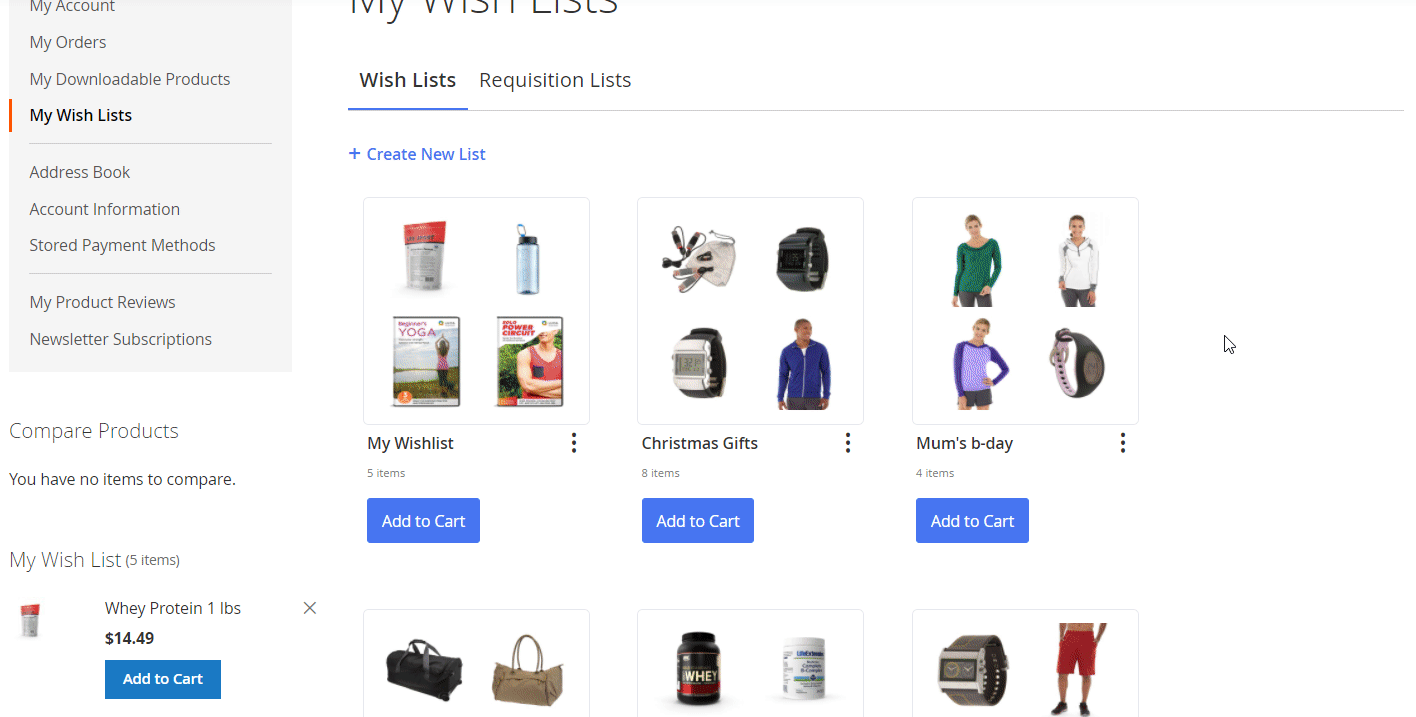Click the plus icon beside Create New List
The image size is (1416, 717).
coord(354,153)
